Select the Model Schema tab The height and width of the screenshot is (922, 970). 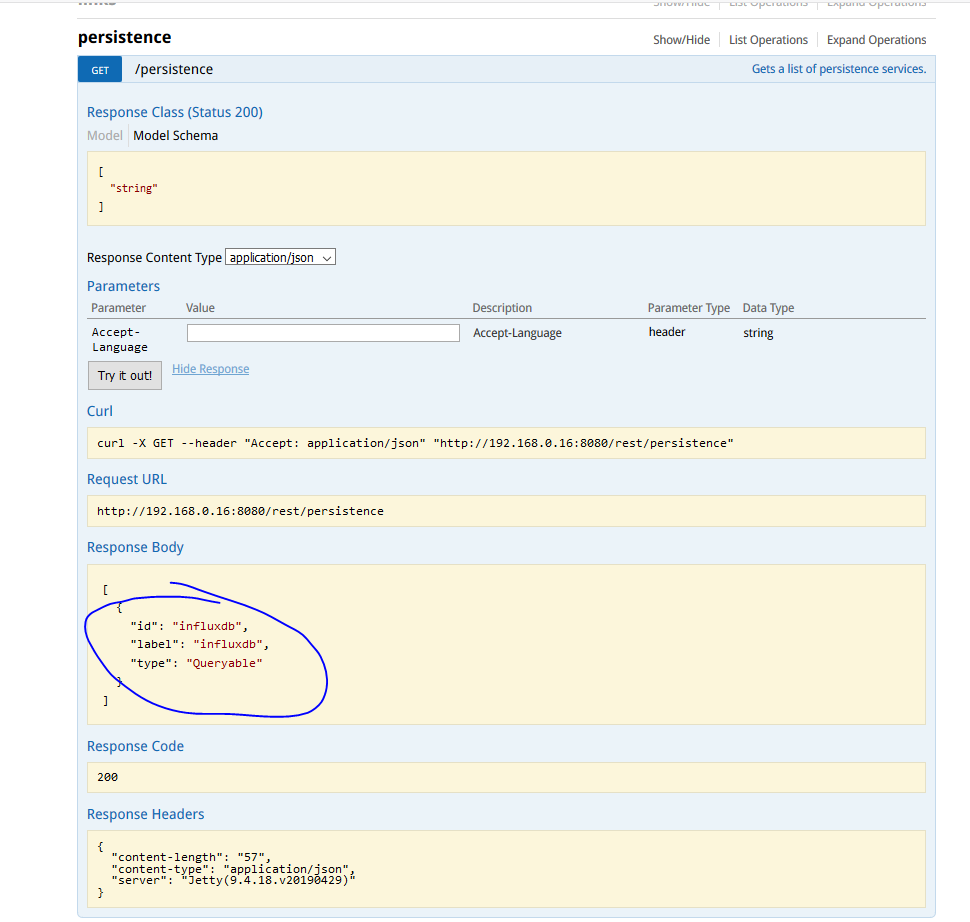[x=176, y=136]
